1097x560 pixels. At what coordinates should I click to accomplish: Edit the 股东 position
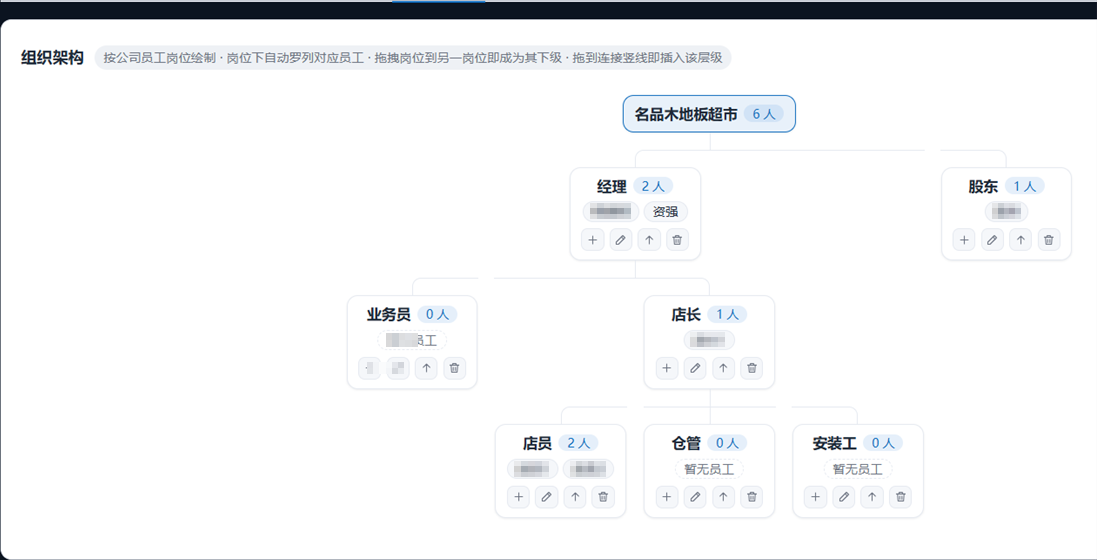click(992, 240)
